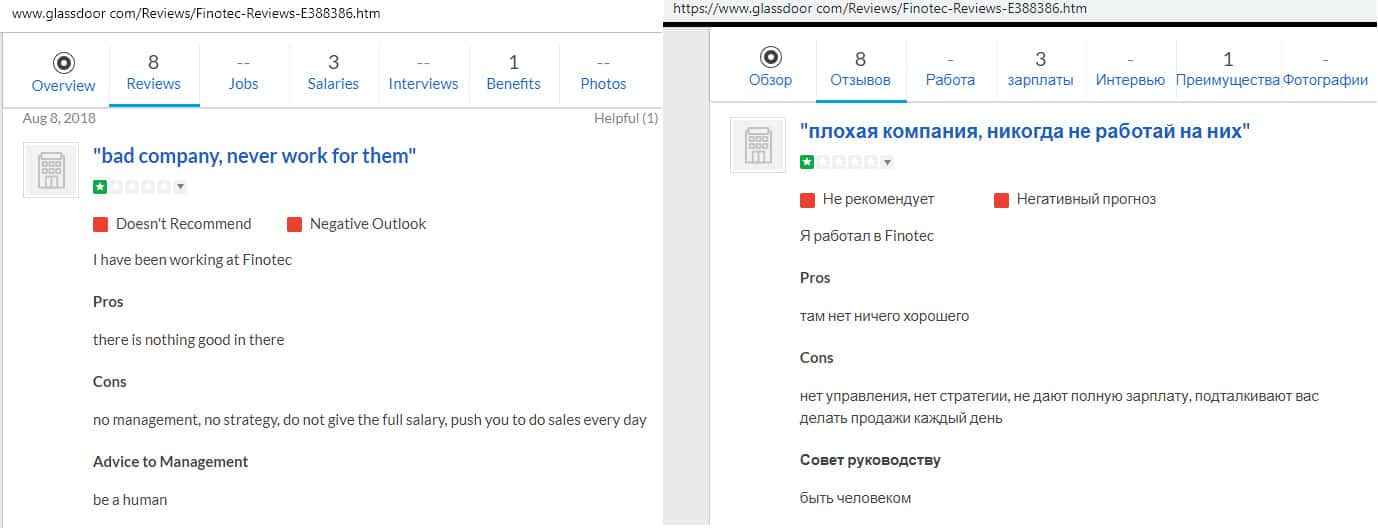
Task: Switch to the Интервью tab
Action: point(1131,68)
